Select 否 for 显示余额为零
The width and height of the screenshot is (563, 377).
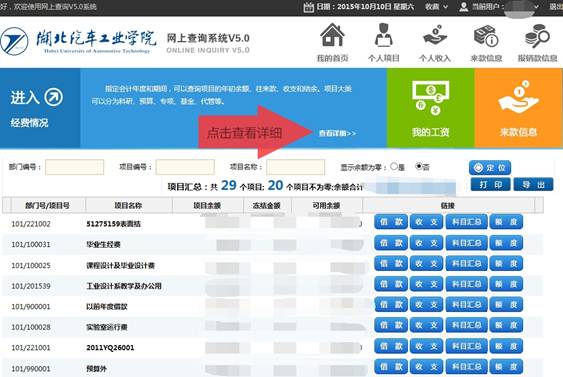pyautogui.click(x=419, y=166)
